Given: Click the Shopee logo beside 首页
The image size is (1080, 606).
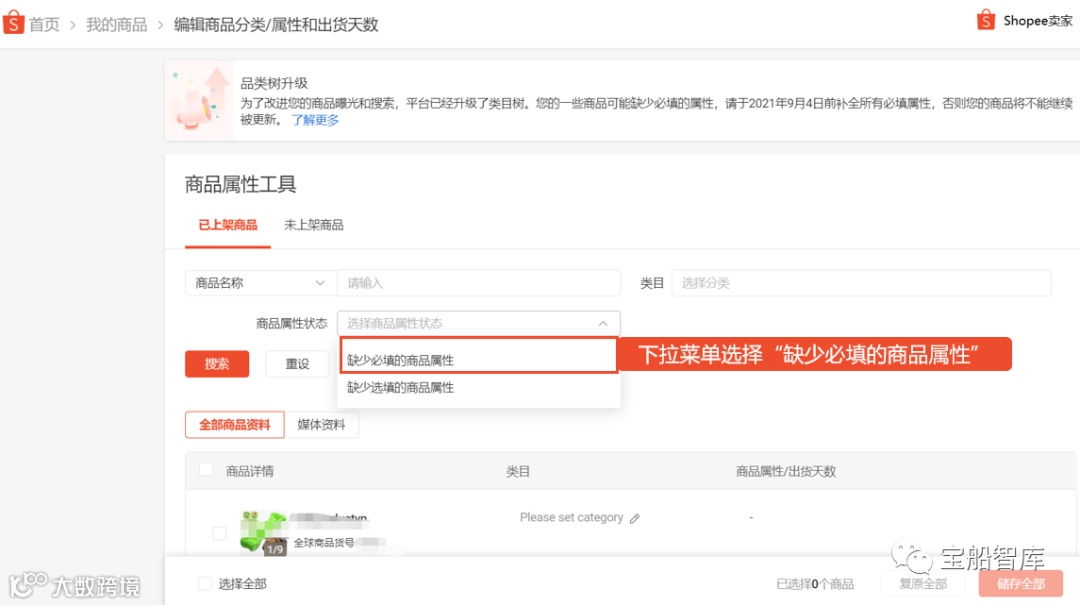Looking at the screenshot, I should (13, 23).
